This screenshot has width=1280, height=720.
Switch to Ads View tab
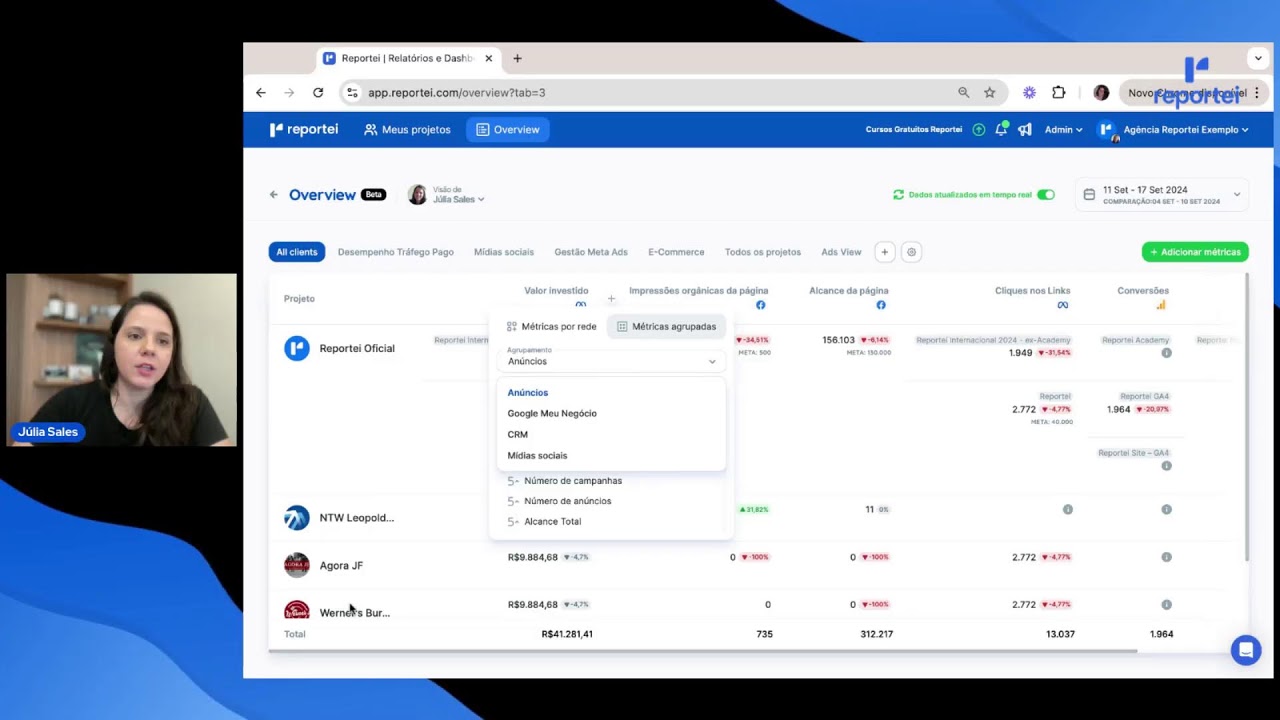coord(841,252)
